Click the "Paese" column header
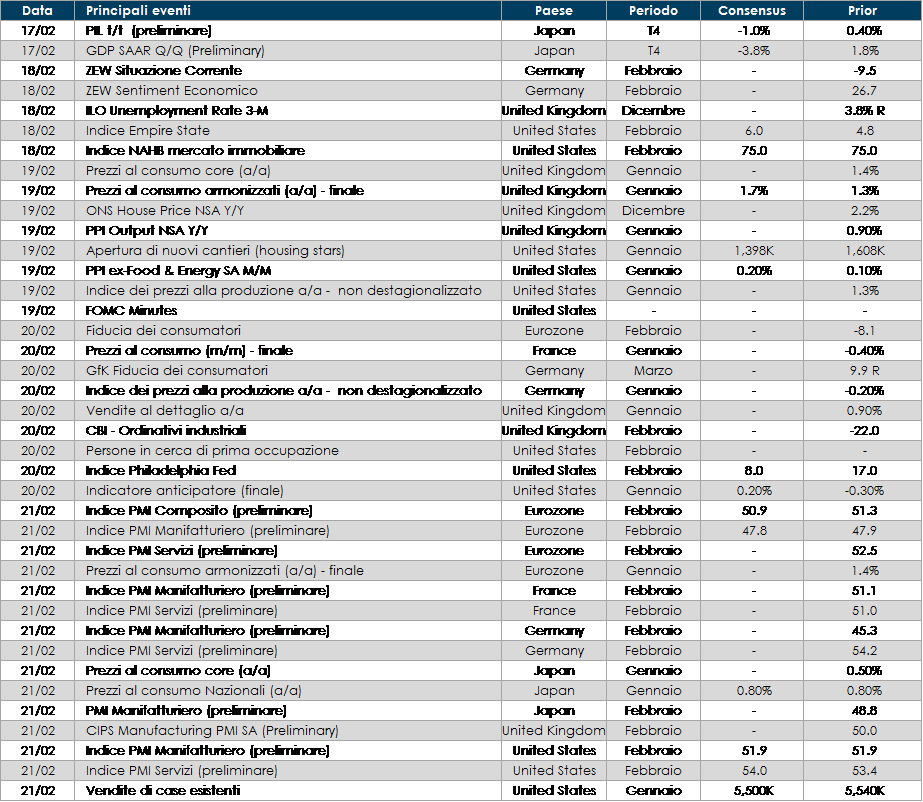The image size is (923, 802). [554, 11]
